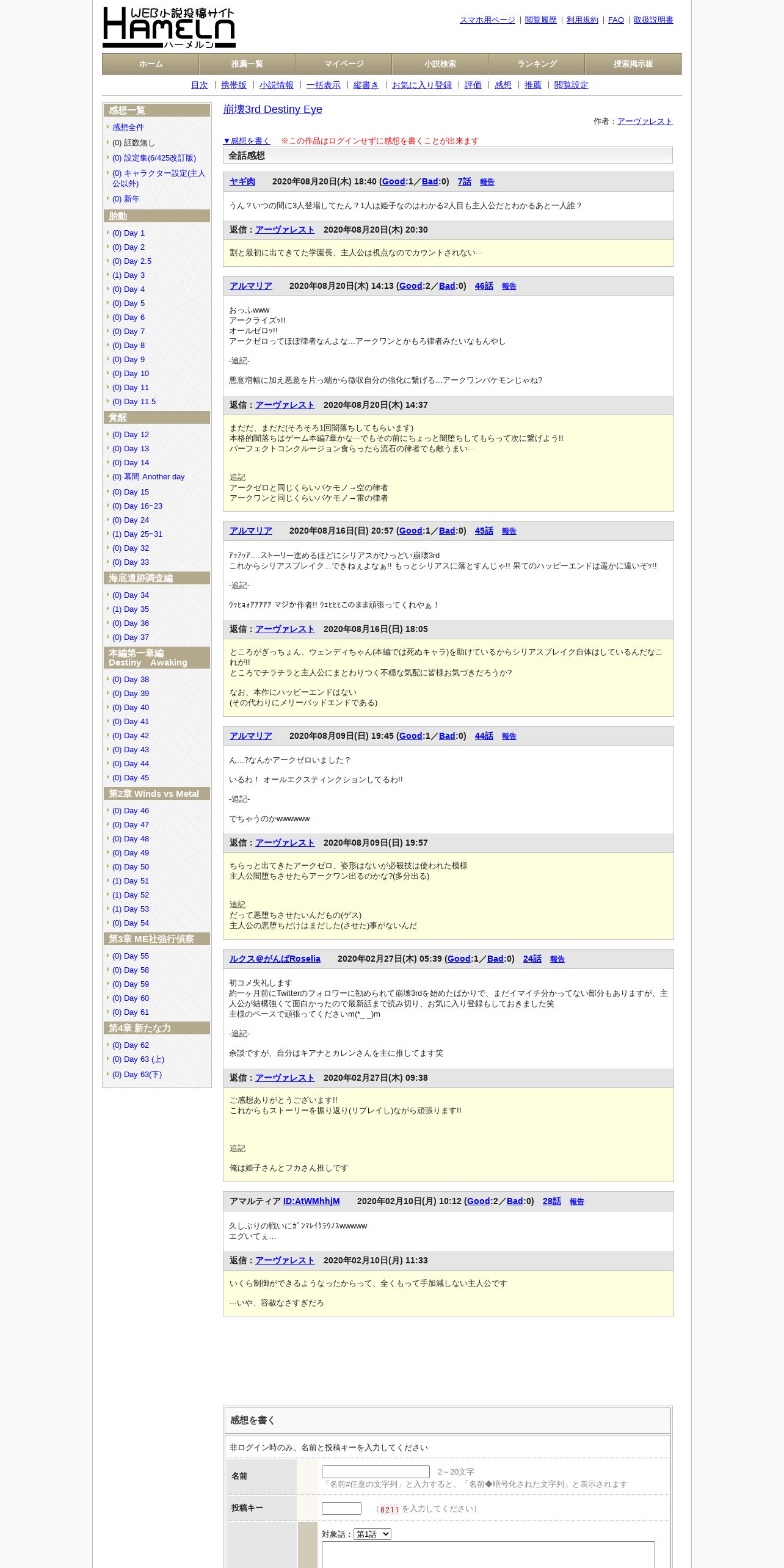Screen dimensions: 784x1568
Task: Click Good on the 46話 comment
Action: 411,286
